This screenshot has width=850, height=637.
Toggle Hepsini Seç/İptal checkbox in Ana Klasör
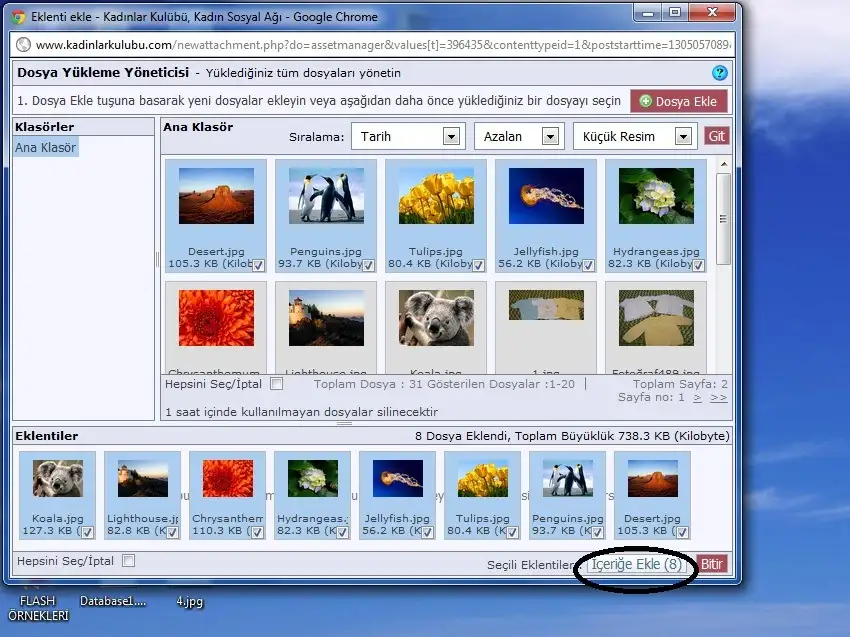276,384
